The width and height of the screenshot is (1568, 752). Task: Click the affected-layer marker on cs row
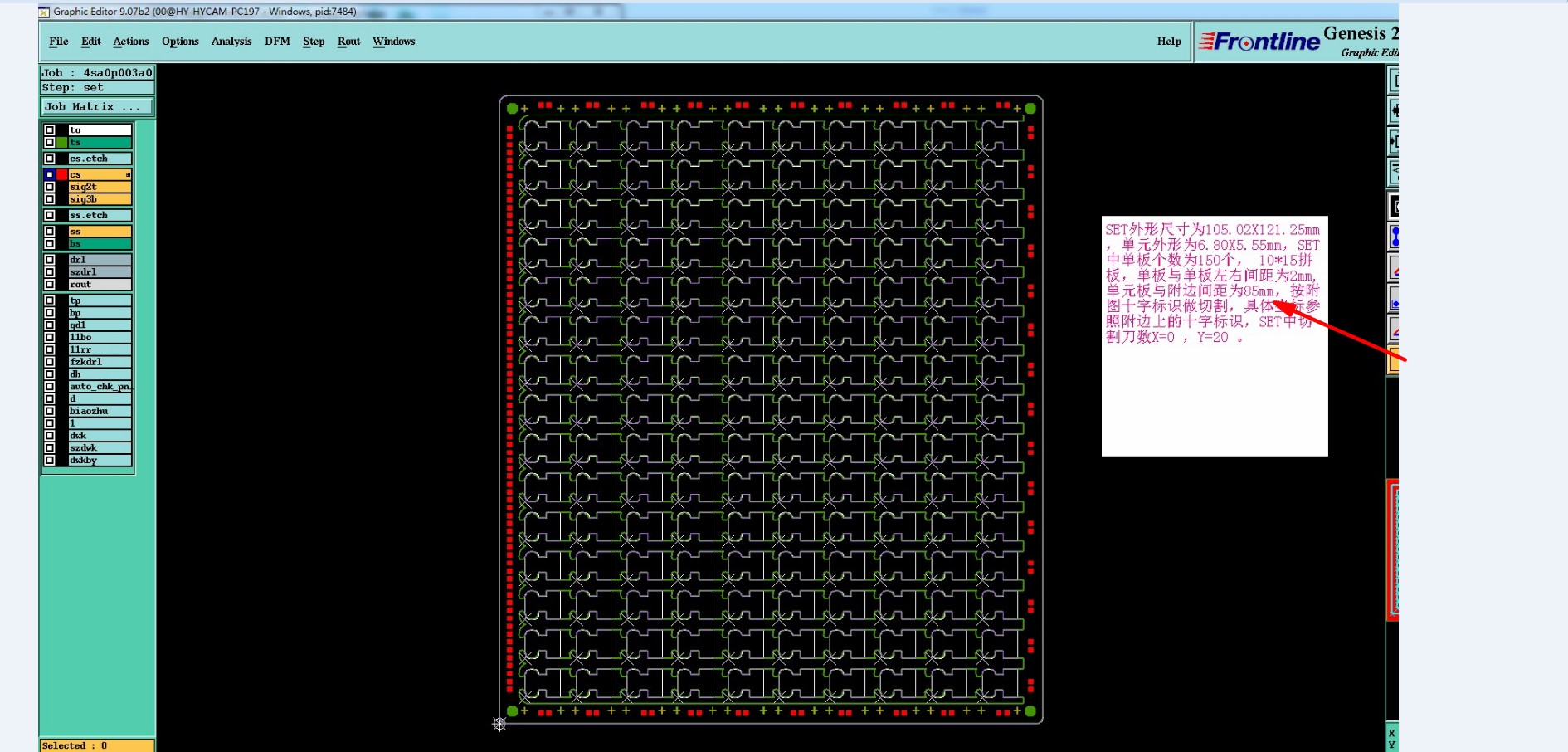pyautogui.click(x=128, y=175)
